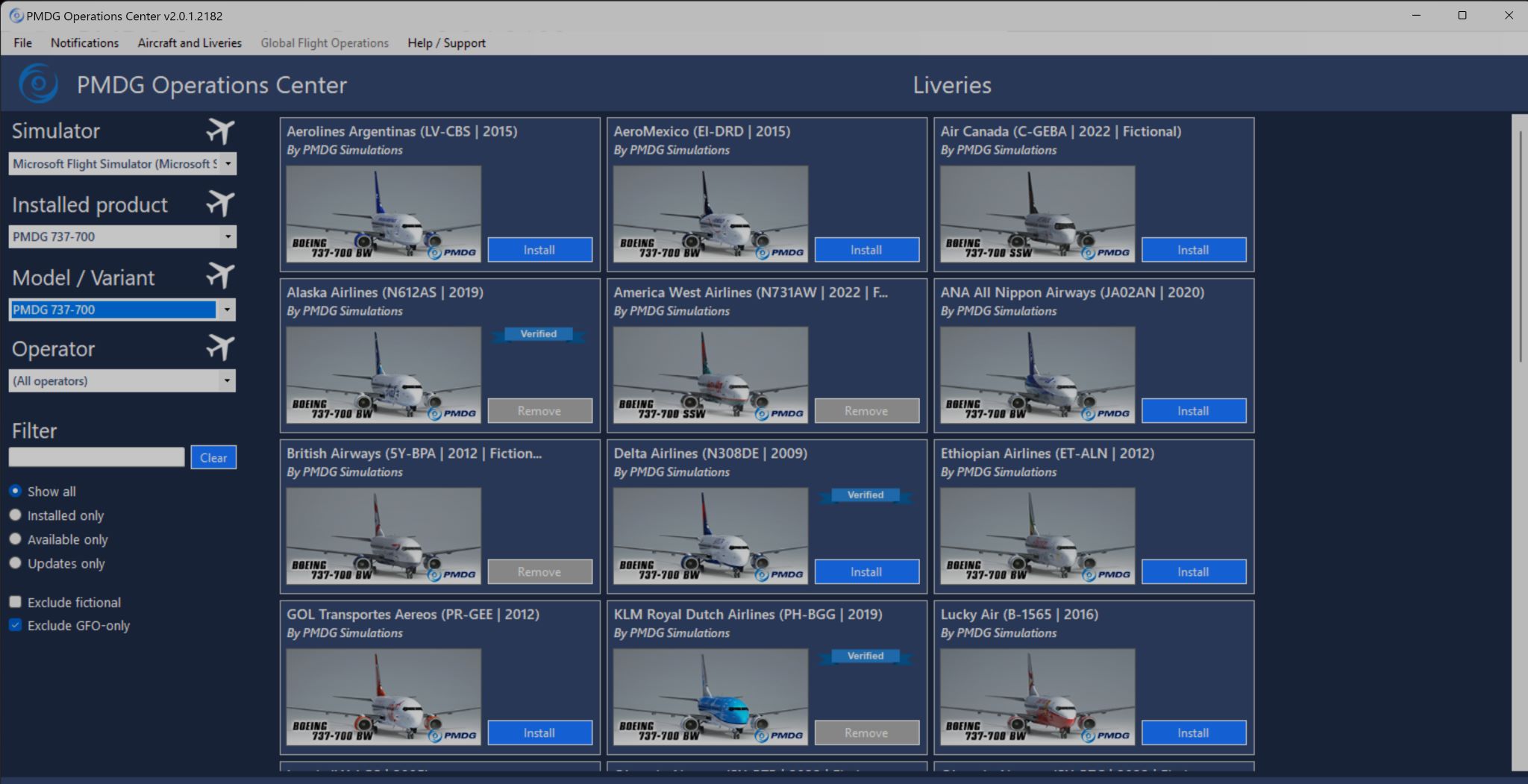Click the Aerolines Argentinas aircraft thumbnail
The width and height of the screenshot is (1528, 784).
[x=383, y=213]
